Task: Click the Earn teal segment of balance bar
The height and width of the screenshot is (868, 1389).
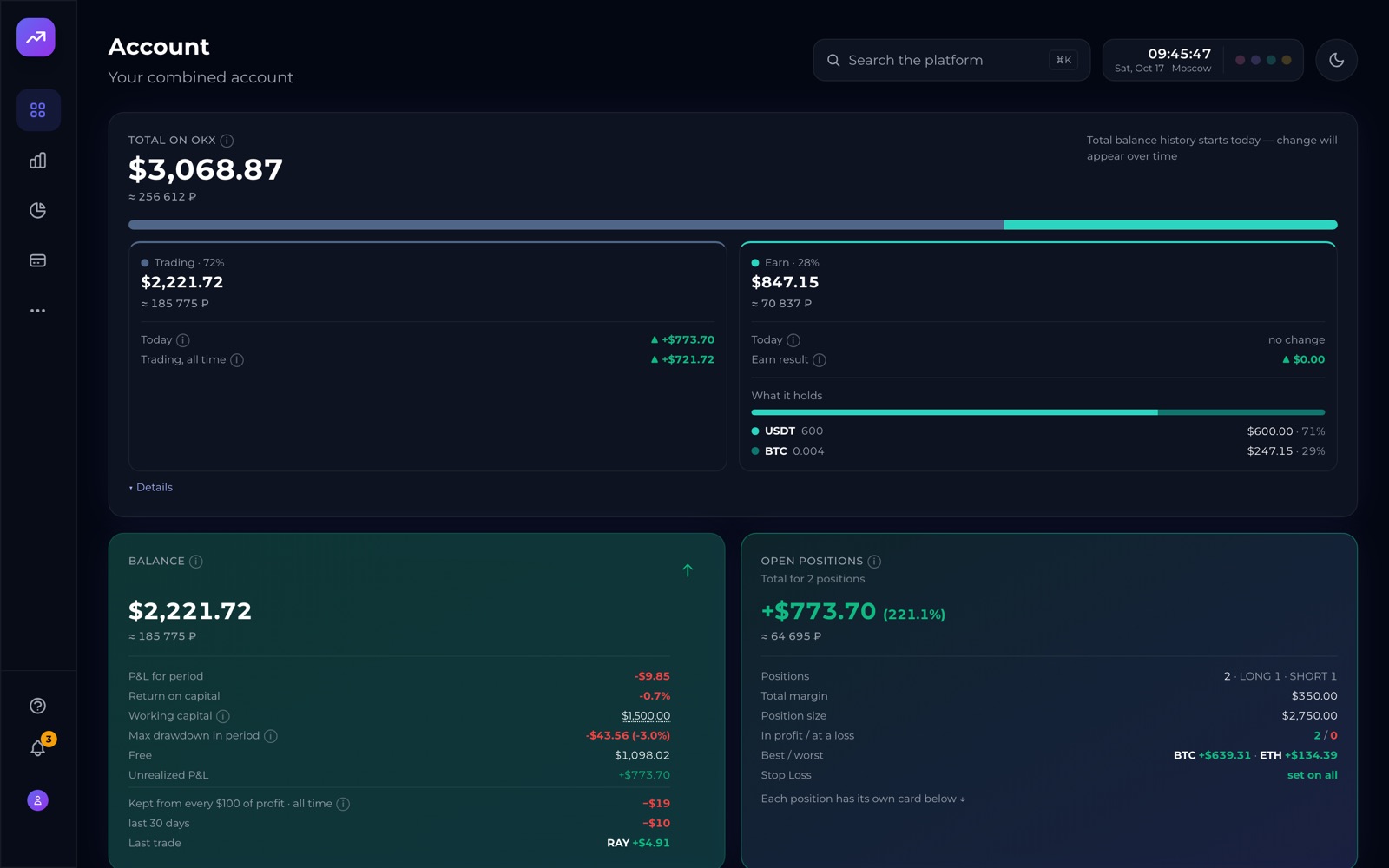Action: pos(1170,225)
